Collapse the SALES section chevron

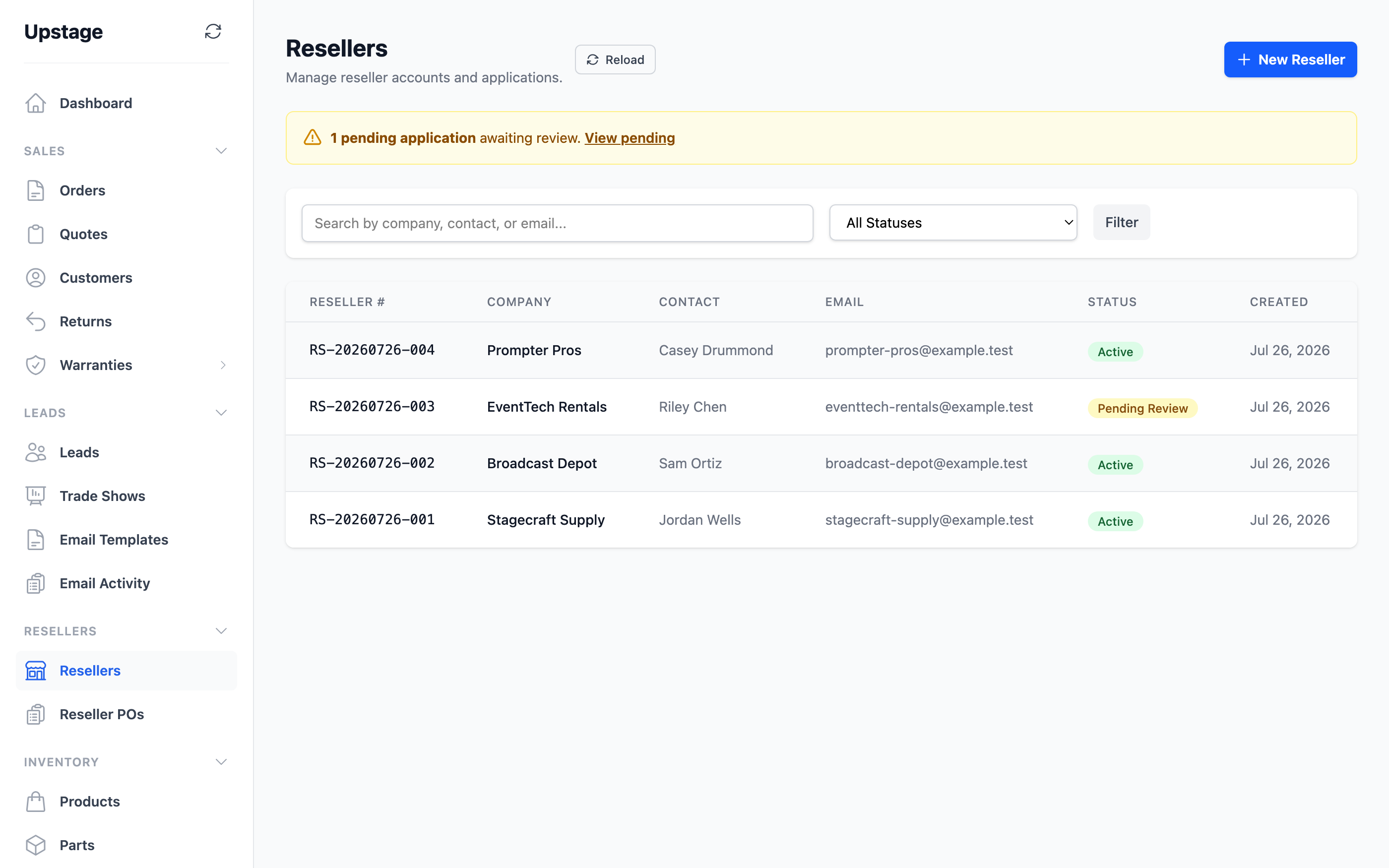click(x=221, y=151)
